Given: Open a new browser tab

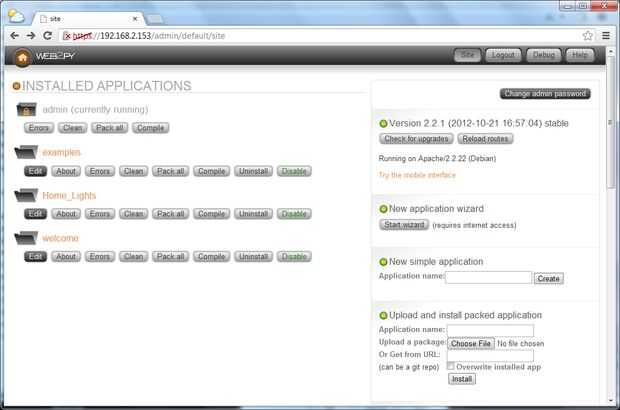Looking at the screenshot, I should click(x=155, y=19).
